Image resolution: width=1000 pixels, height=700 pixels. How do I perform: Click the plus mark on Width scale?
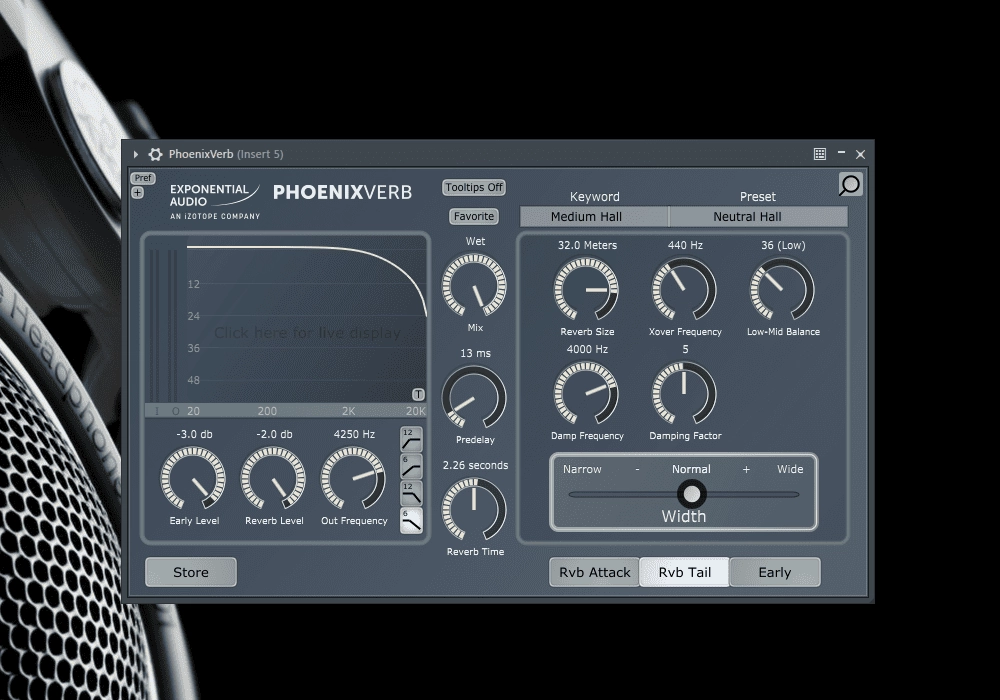(746, 470)
